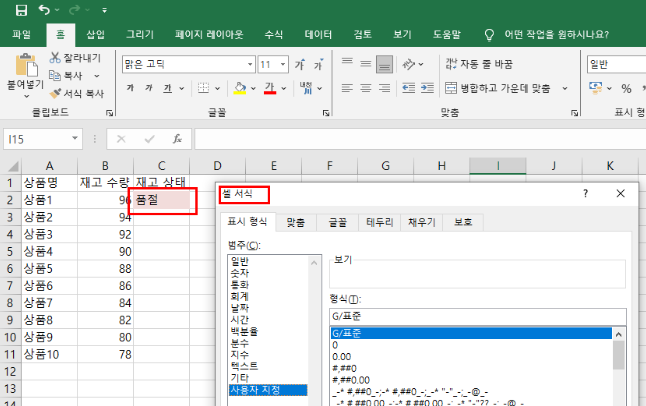Decrease indent icon
Viewport: 646px width, 406px height.
click(x=408, y=88)
